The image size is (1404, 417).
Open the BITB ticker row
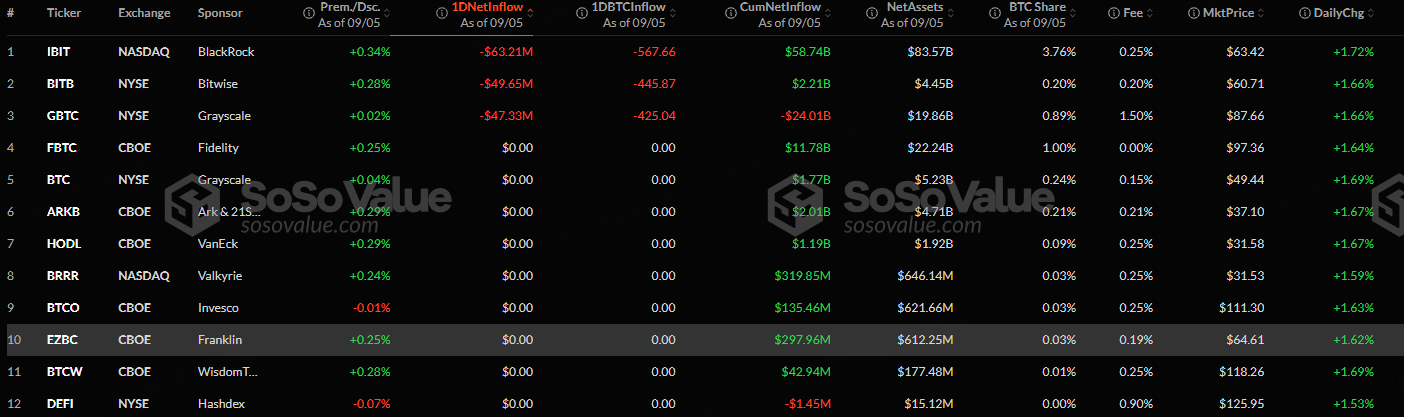tap(60, 83)
